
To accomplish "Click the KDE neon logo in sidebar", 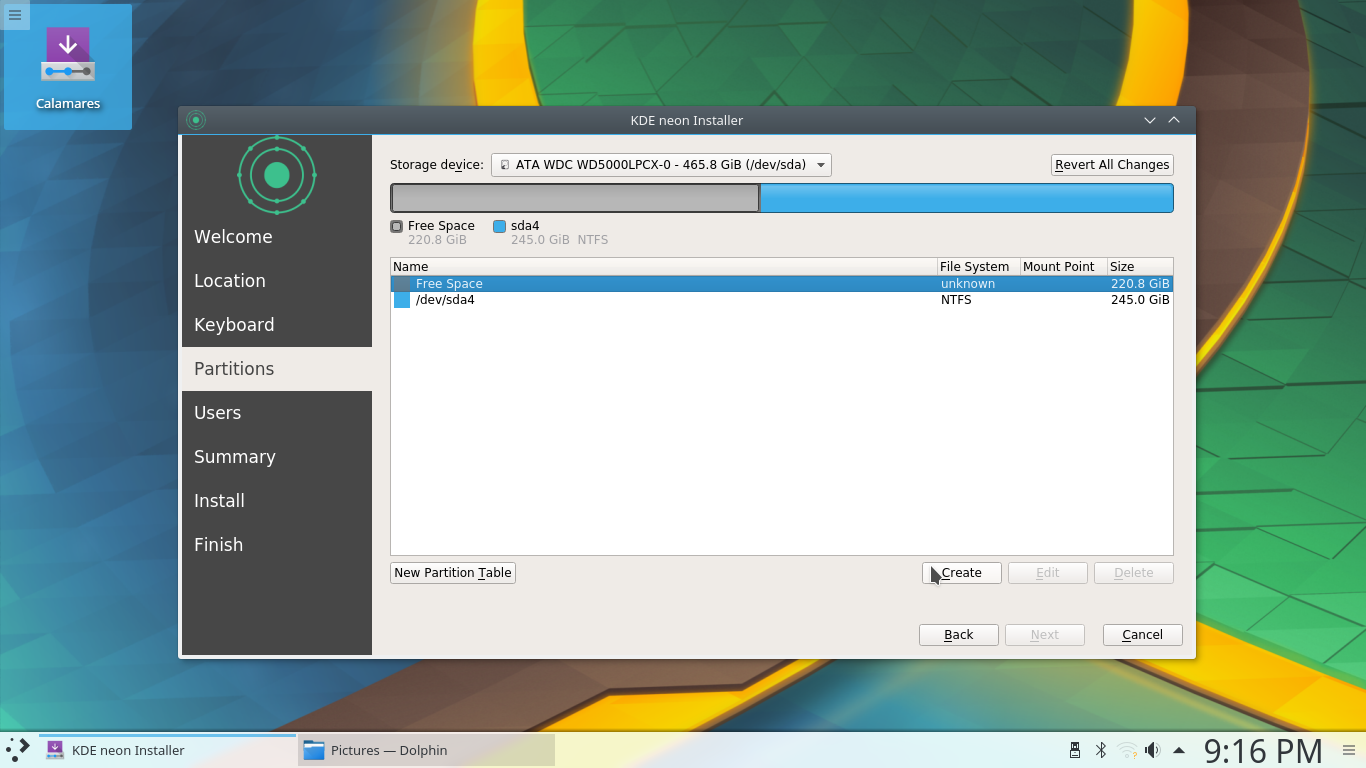I will [277, 175].
